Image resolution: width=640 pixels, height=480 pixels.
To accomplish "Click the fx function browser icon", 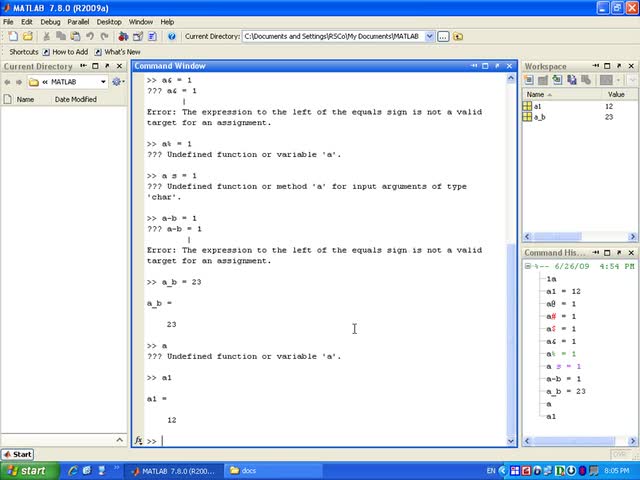I will [138, 440].
